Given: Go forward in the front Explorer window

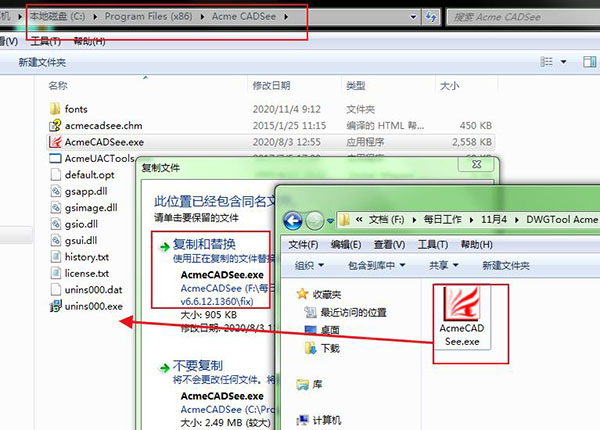Looking at the screenshot, I should (x=315, y=221).
